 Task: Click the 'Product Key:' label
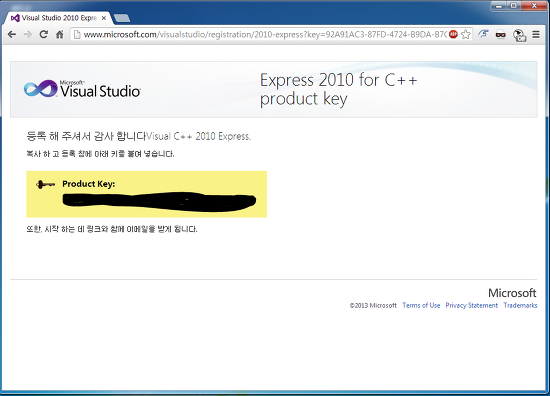pyautogui.click(x=88, y=184)
